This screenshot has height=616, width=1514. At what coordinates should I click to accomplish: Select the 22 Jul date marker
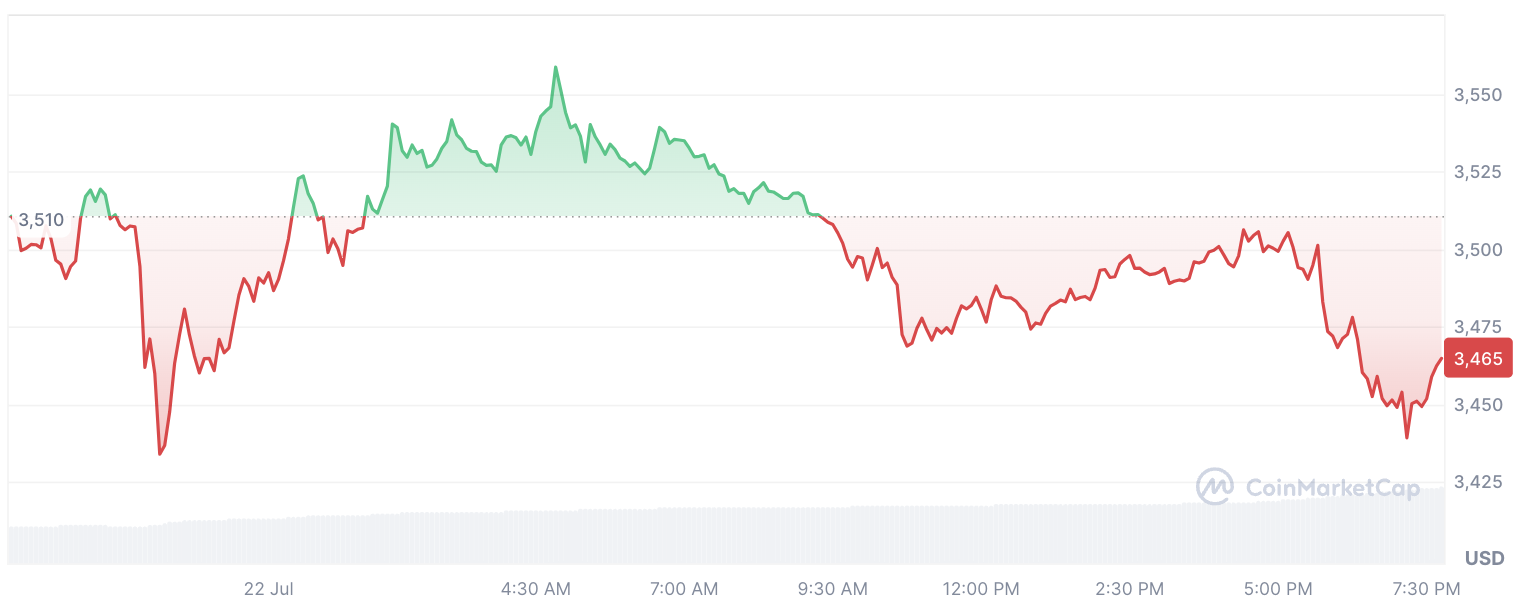(269, 589)
